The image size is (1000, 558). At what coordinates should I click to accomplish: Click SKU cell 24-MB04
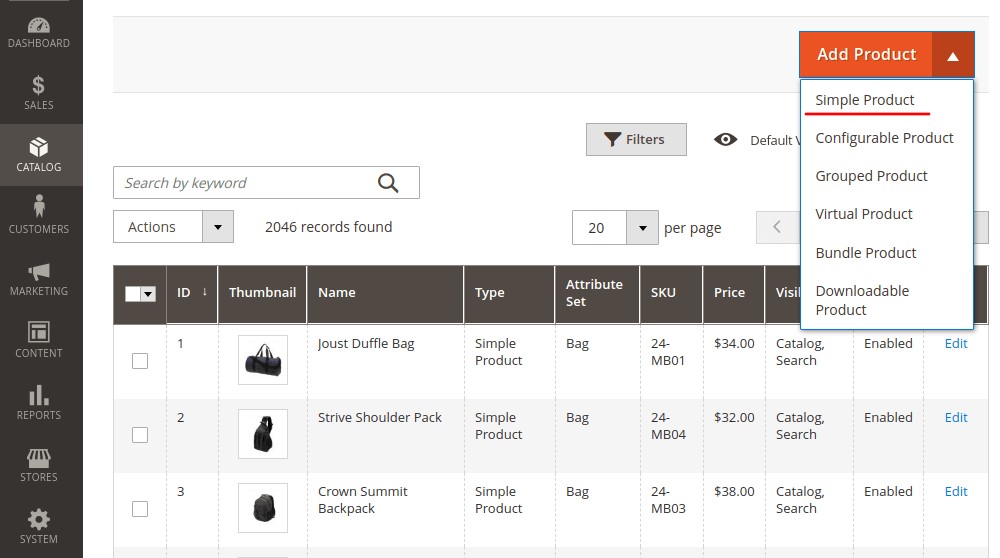coord(668,426)
